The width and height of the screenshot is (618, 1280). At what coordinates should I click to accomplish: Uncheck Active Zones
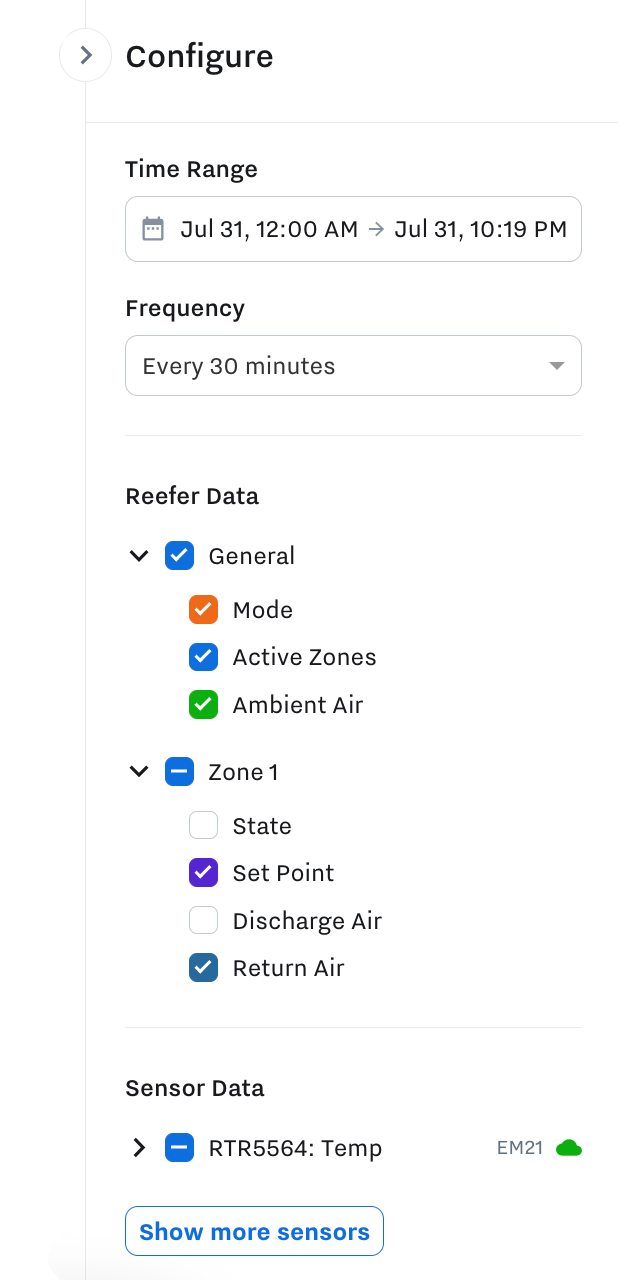point(203,657)
